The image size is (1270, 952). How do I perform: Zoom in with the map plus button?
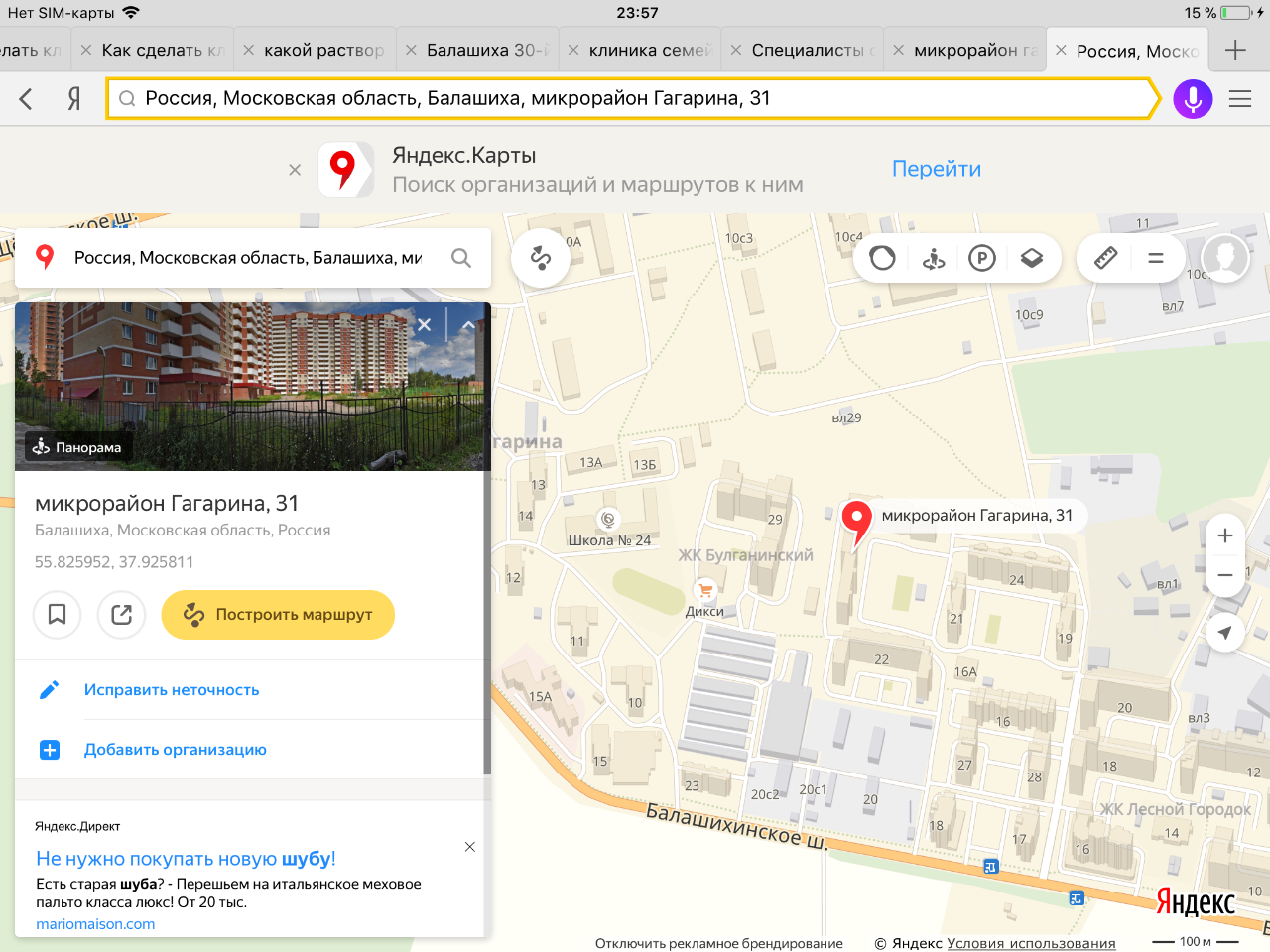1225,535
